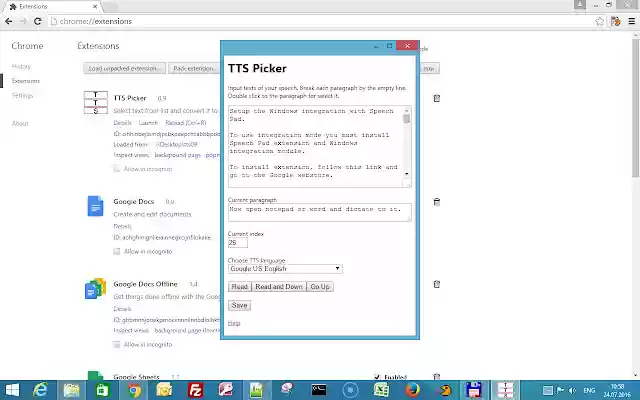
Task: Click the text area scrollbar down arrow
Action: (x=407, y=174)
